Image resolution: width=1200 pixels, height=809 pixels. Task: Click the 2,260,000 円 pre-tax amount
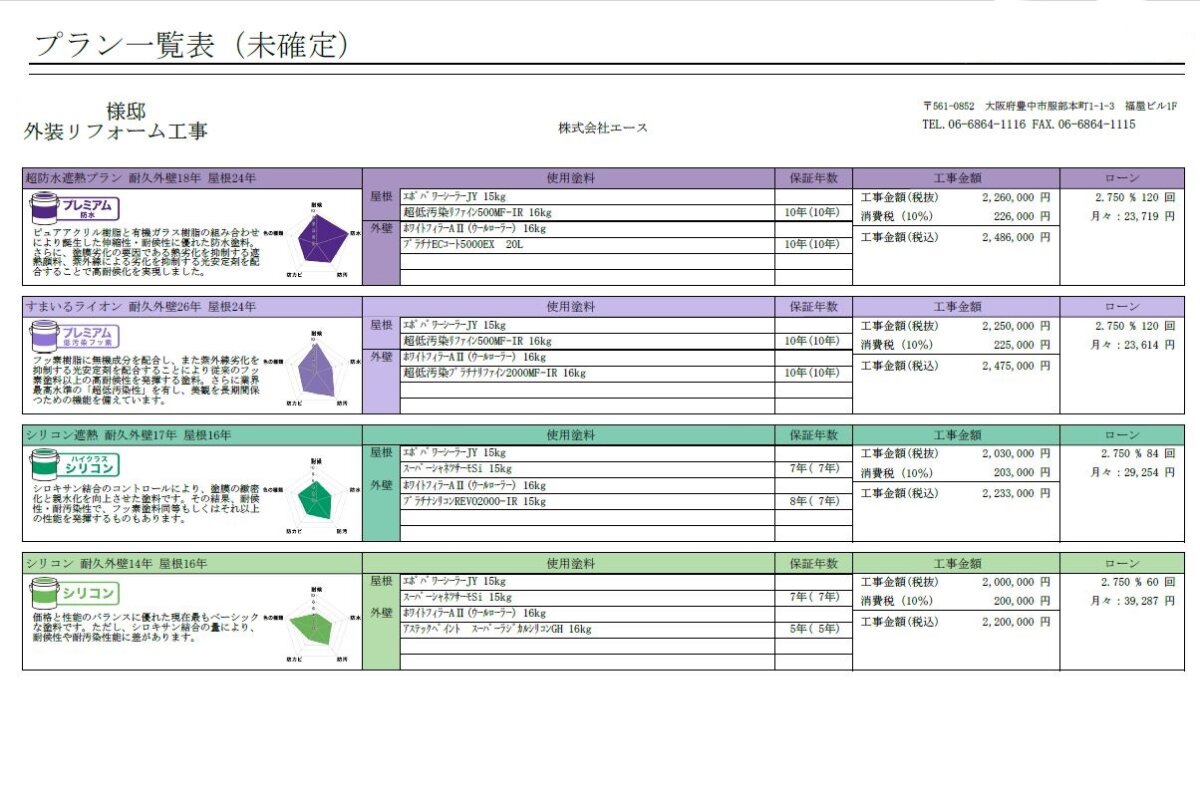click(x=1016, y=197)
